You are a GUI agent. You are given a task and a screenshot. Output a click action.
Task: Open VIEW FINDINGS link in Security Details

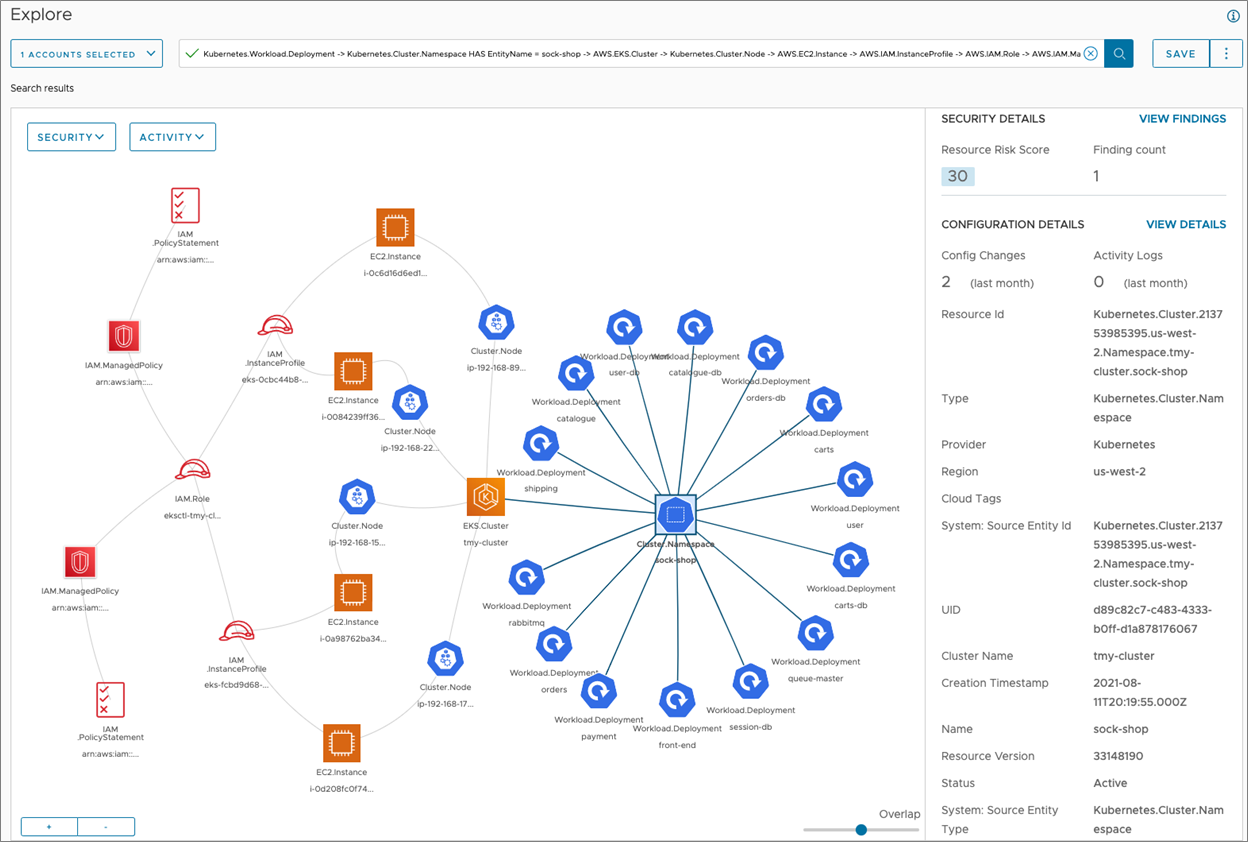tap(1182, 118)
